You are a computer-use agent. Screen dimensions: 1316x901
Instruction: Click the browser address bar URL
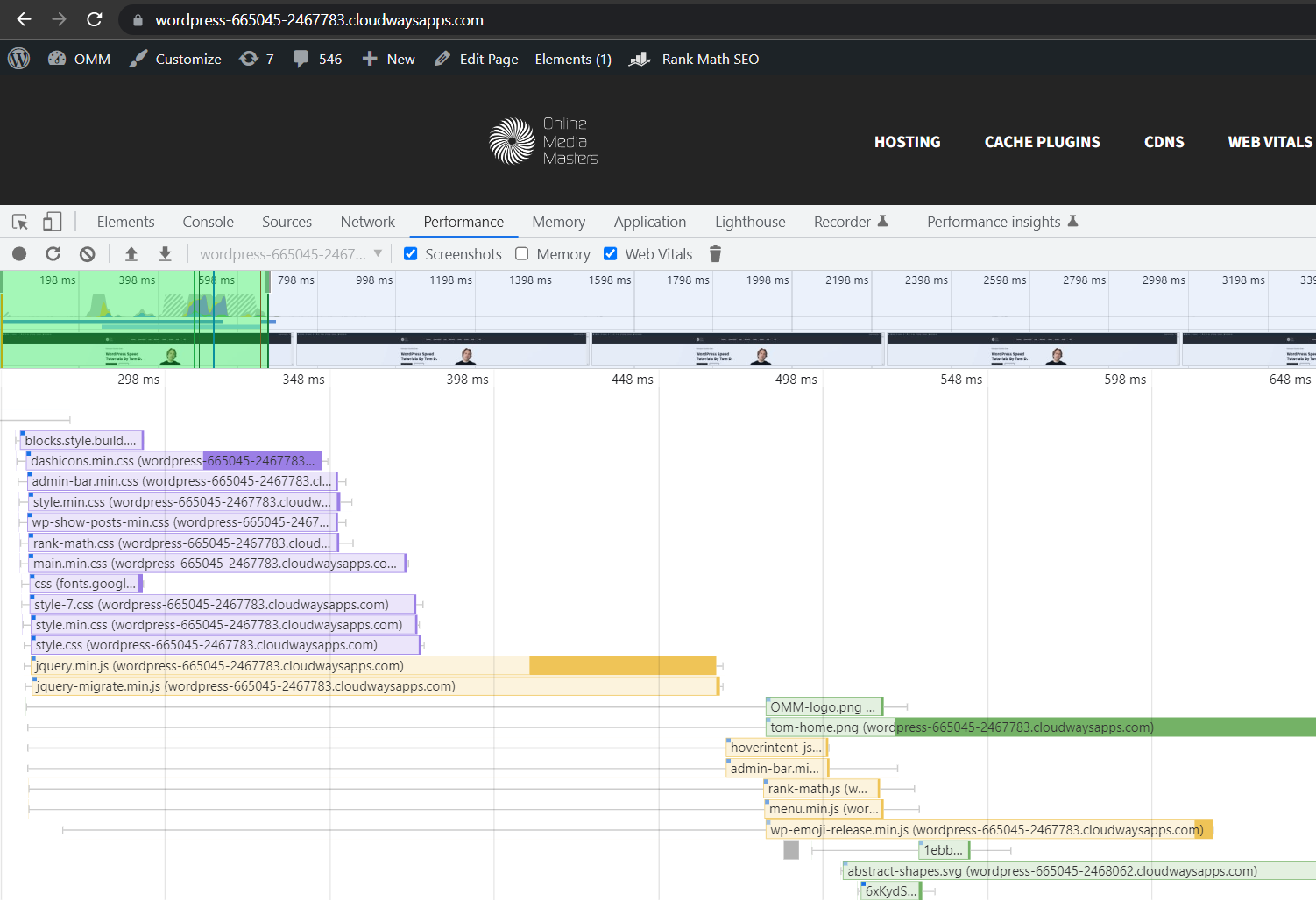pos(319,20)
